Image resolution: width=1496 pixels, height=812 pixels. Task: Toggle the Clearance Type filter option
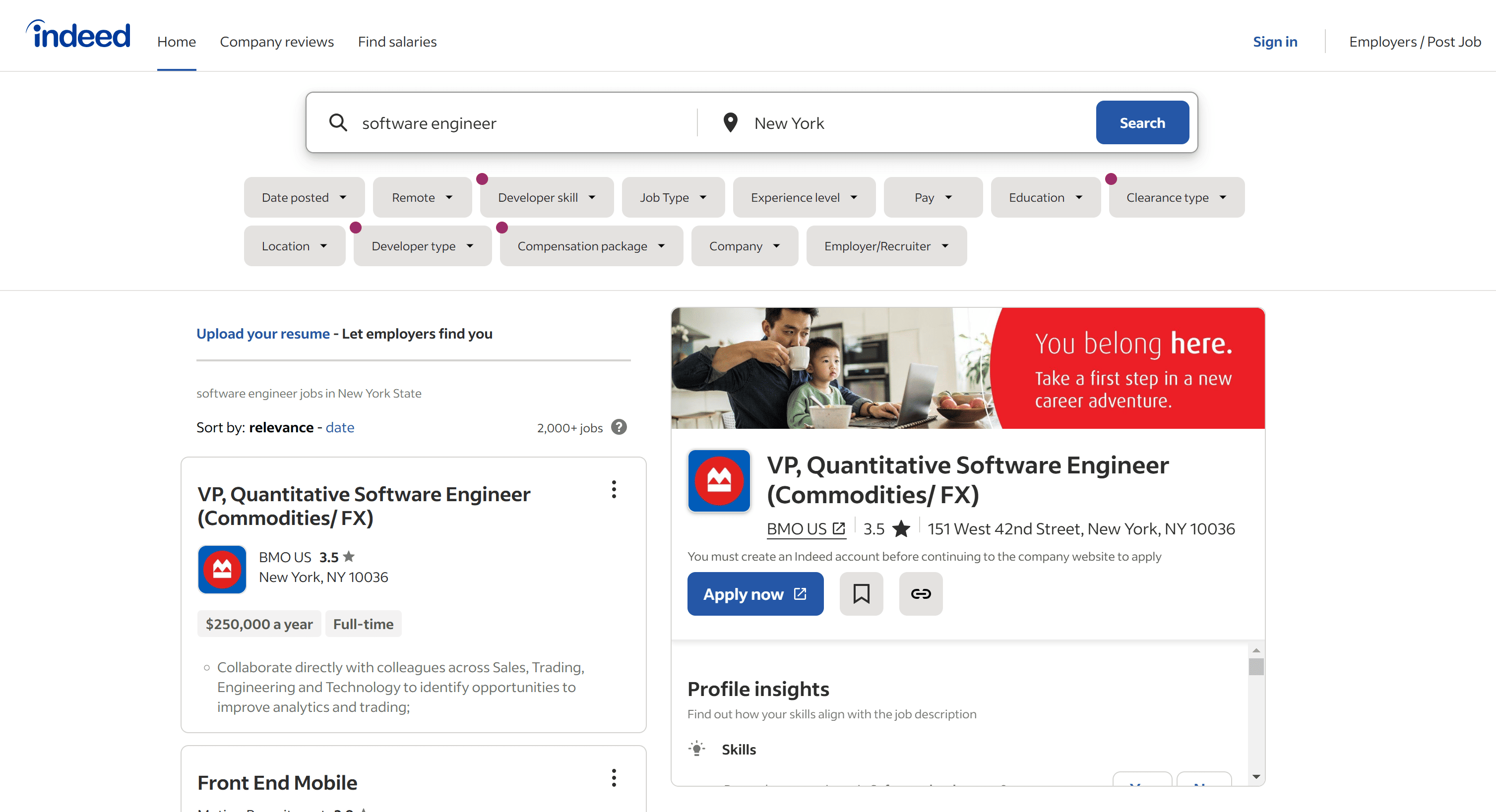click(x=1176, y=197)
